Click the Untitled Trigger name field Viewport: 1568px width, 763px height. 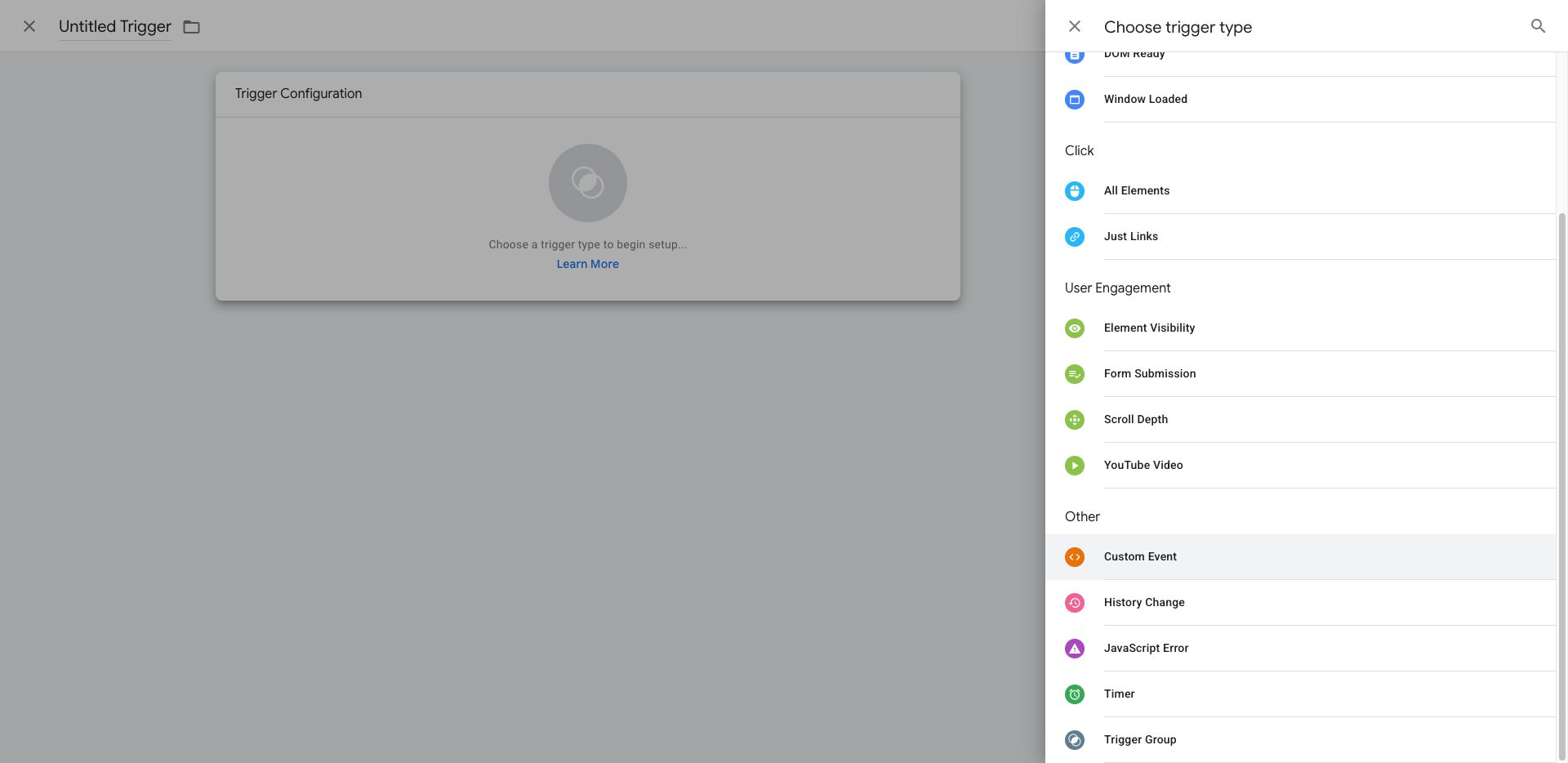click(x=115, y=26)
